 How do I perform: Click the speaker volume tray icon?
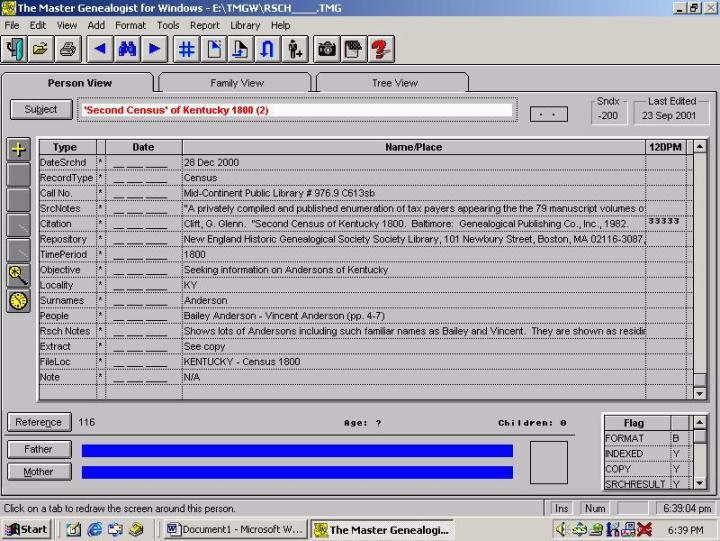[x=561, y=530]
